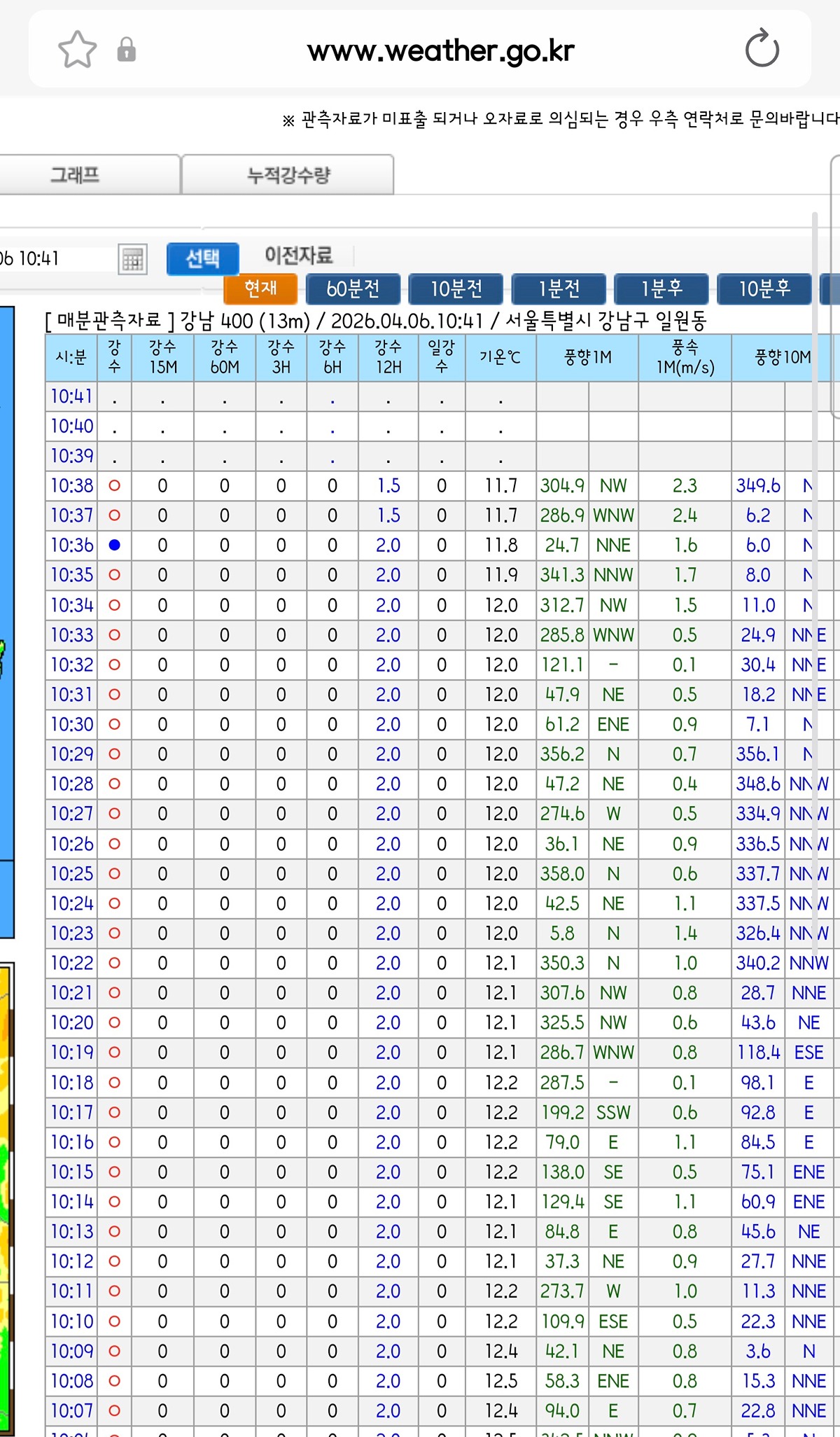
Task: Tap the www.weather.go.kr address bar
Action: (x=440, y=50)
